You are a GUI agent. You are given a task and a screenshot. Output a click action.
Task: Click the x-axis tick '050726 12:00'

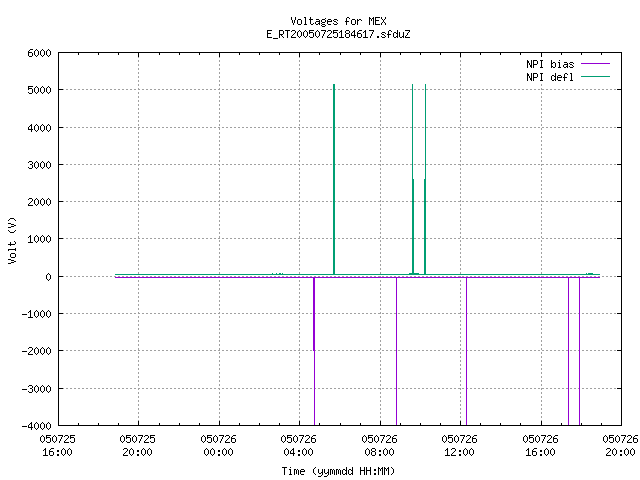click(x=460, y=446)
